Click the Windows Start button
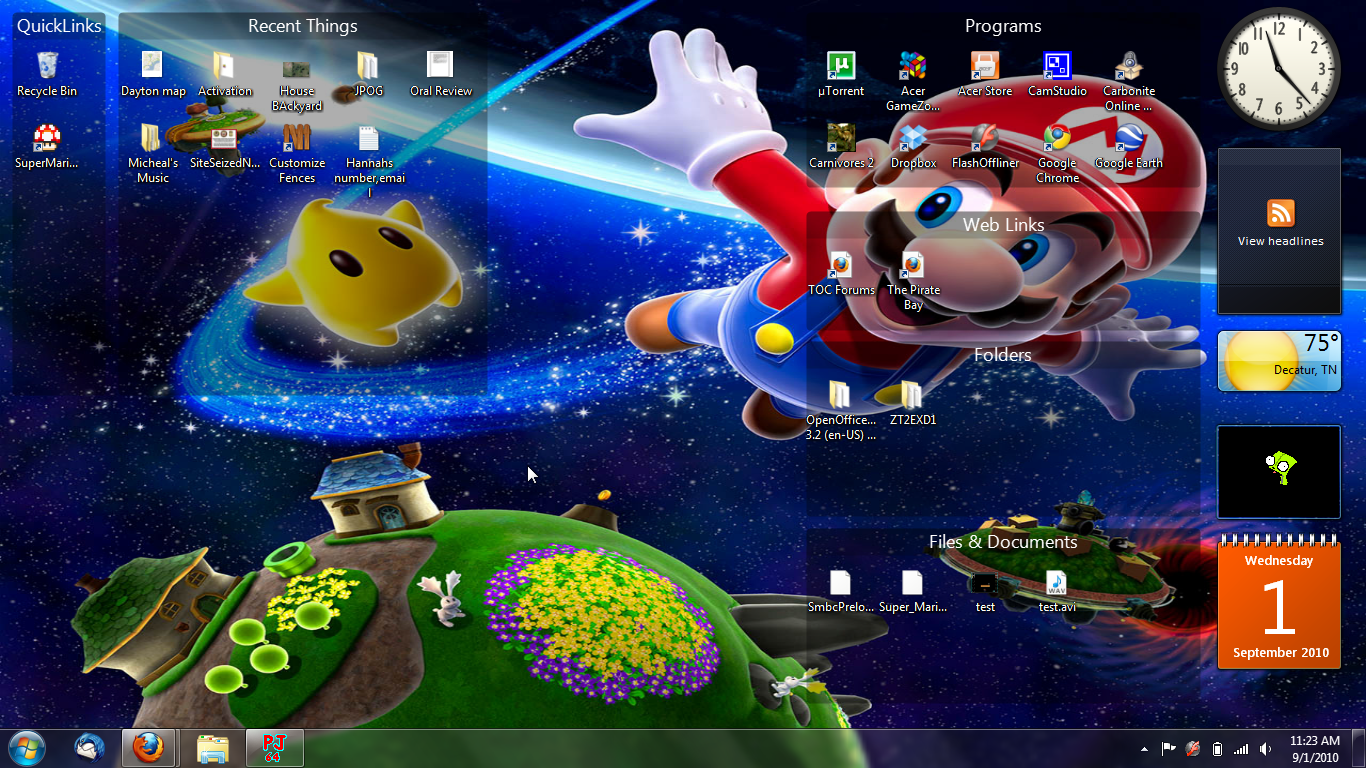The height and width of the screenshot is (768, 1366). (26, 747)
